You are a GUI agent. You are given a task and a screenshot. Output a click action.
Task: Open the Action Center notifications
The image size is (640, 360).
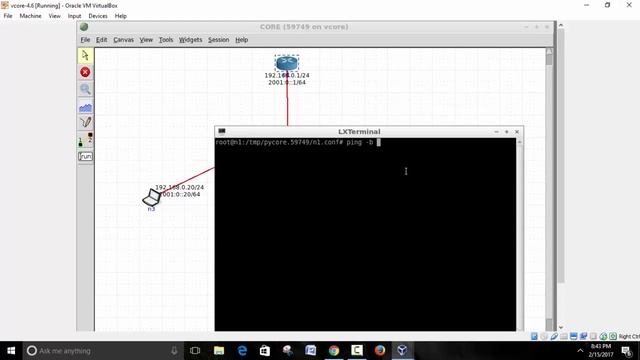click(x=627, y=351)
